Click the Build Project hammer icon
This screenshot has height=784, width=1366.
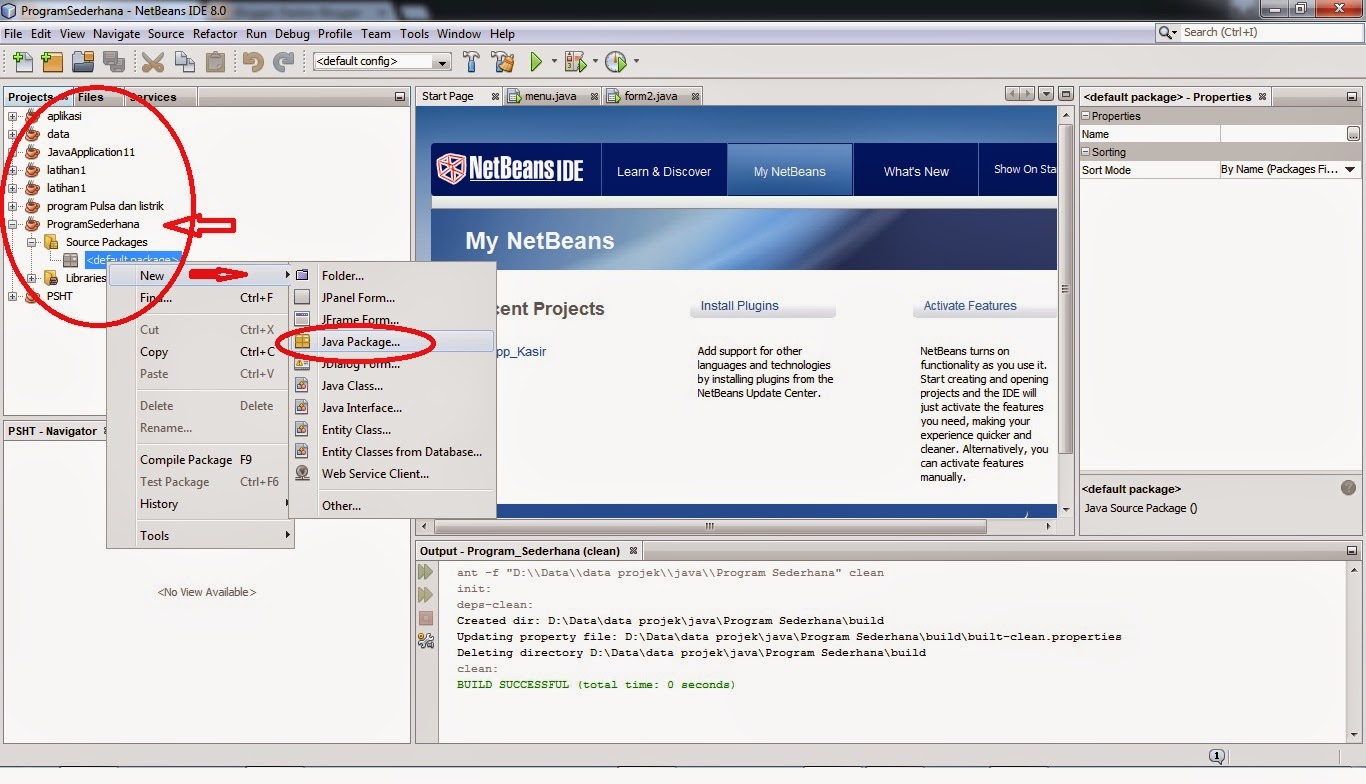472,62
